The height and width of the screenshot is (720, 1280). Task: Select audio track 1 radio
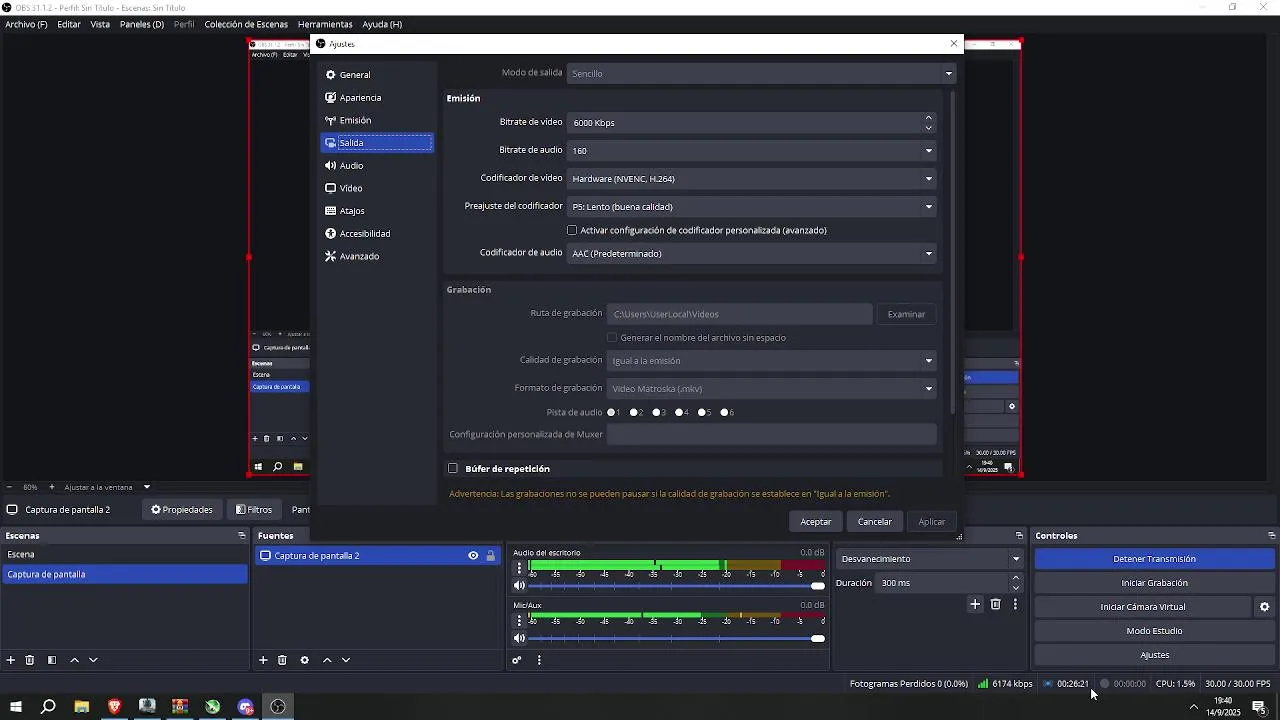[611, 412]
